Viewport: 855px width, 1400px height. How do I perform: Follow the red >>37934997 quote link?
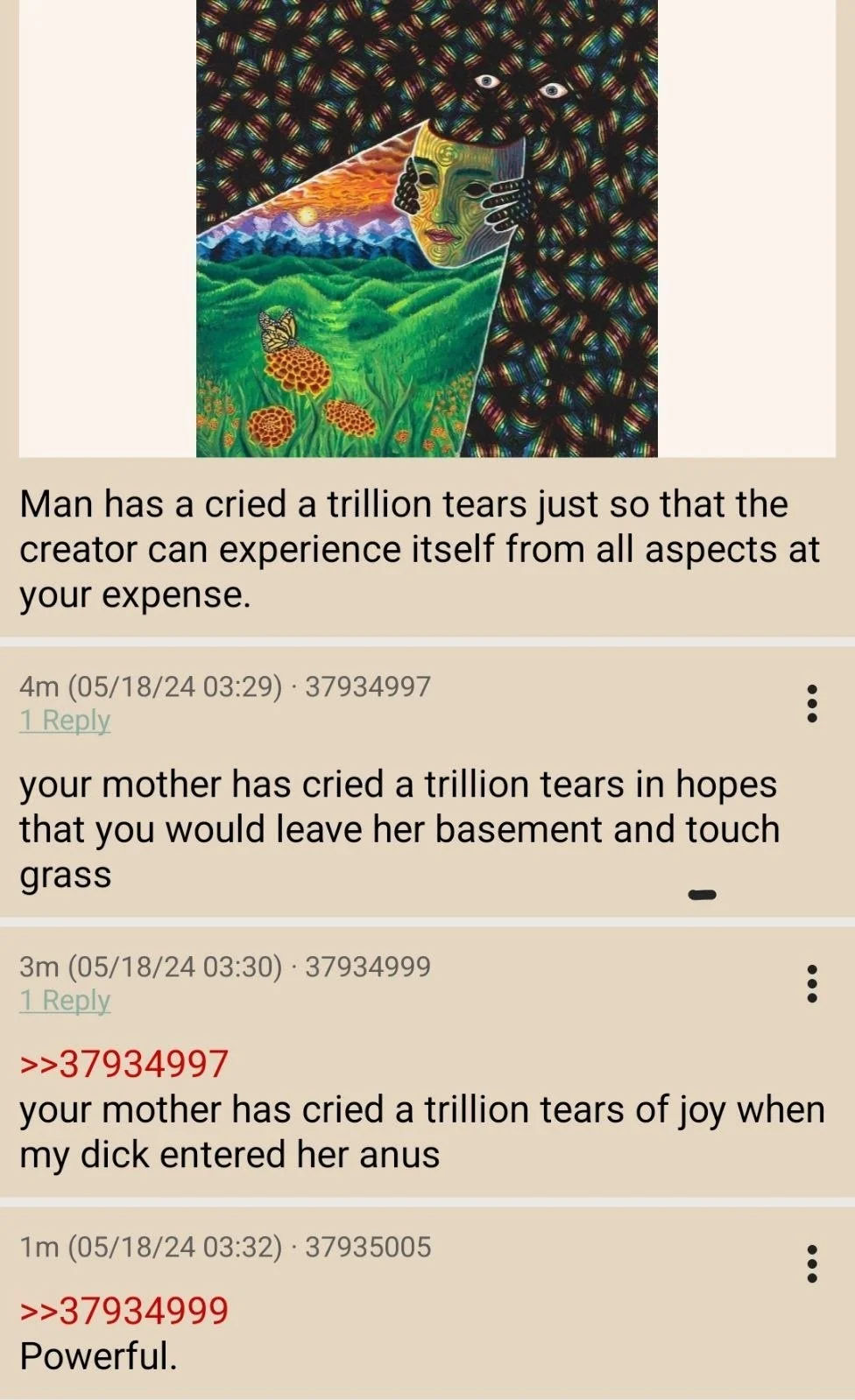[124, 1064]
